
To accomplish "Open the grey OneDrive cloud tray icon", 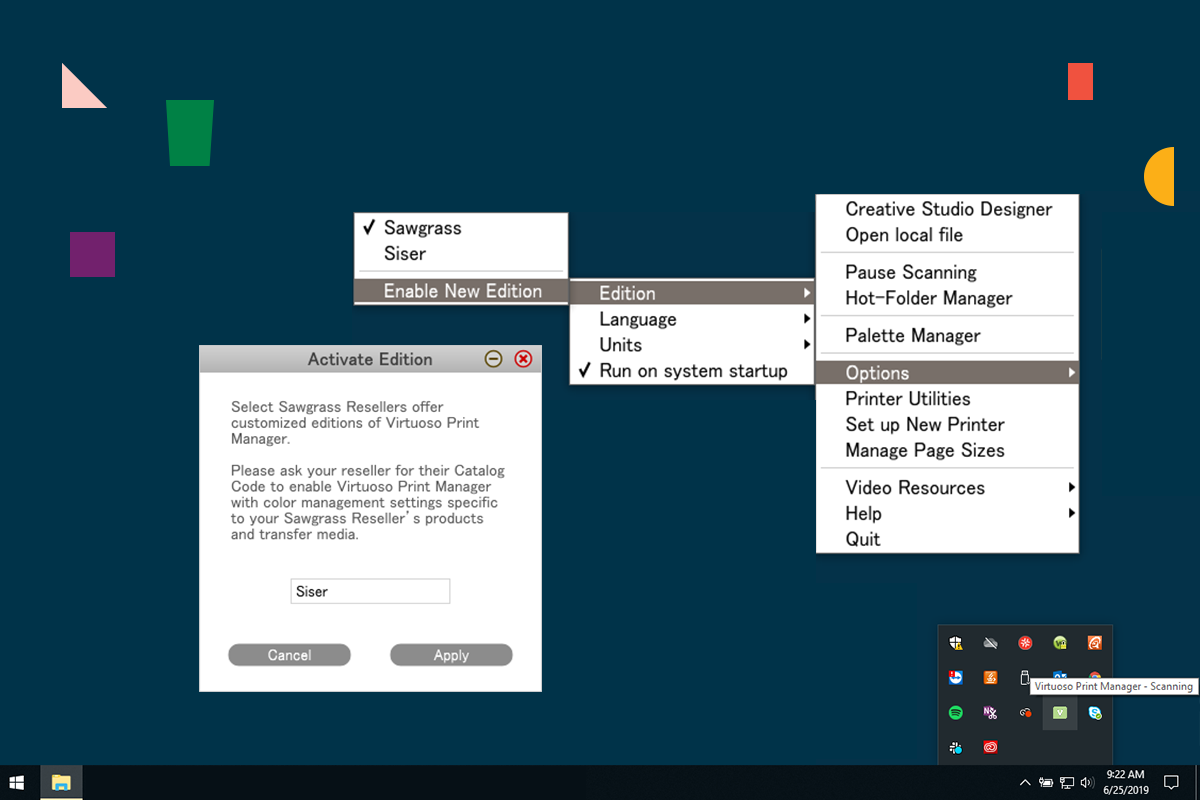I will tap(990, 643).
